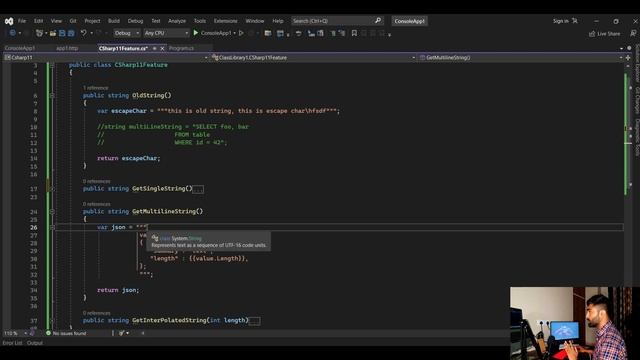This screenshot has height=360, width=640.
Task: Click the feedback person icon at top right
Action: [633, 33]
